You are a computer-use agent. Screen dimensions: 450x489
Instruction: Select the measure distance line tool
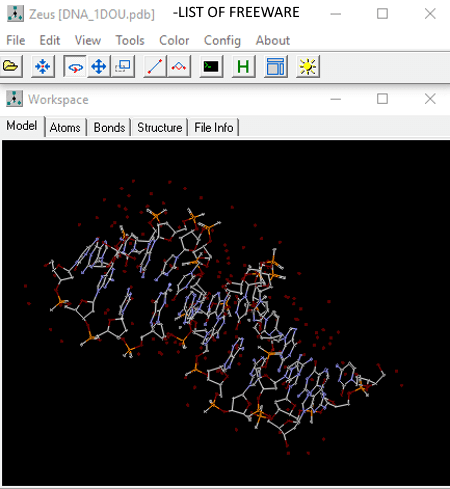[x=155, y=67]
